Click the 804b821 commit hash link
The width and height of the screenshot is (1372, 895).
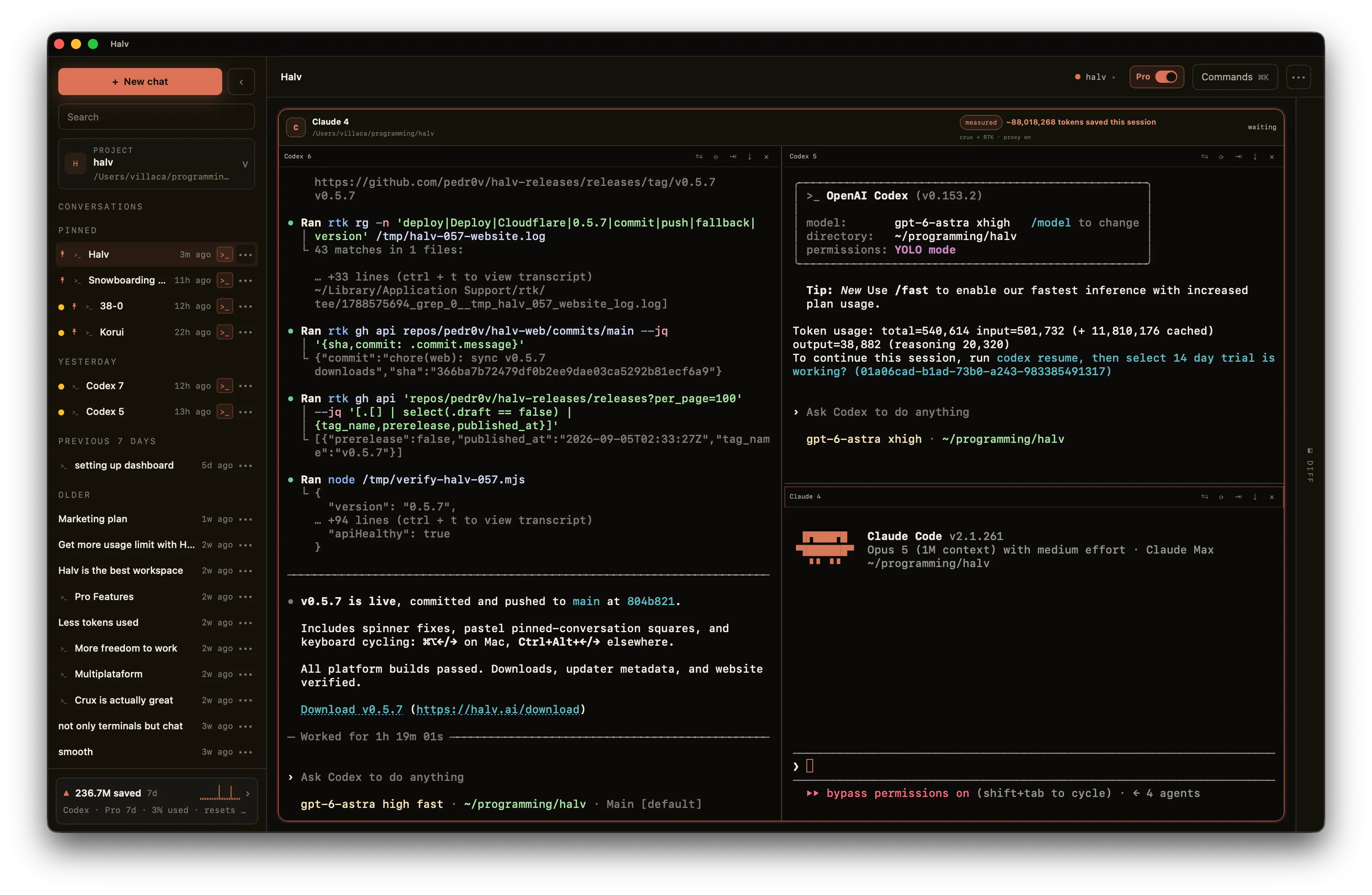[650, 601]
